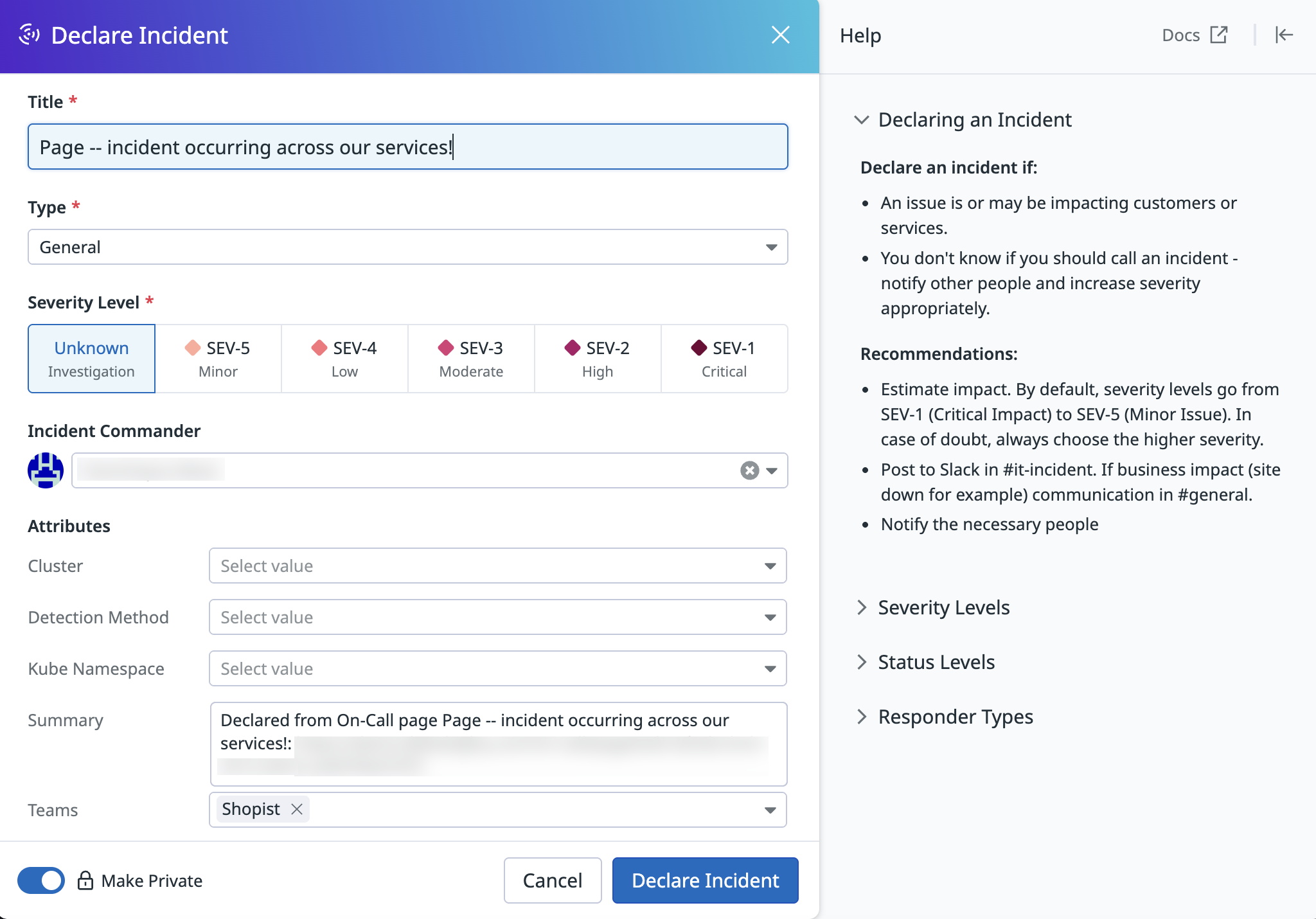Toggle the Make Private switch off
The width and height of the screenshot is (1316, 919).
pos(41,880)
